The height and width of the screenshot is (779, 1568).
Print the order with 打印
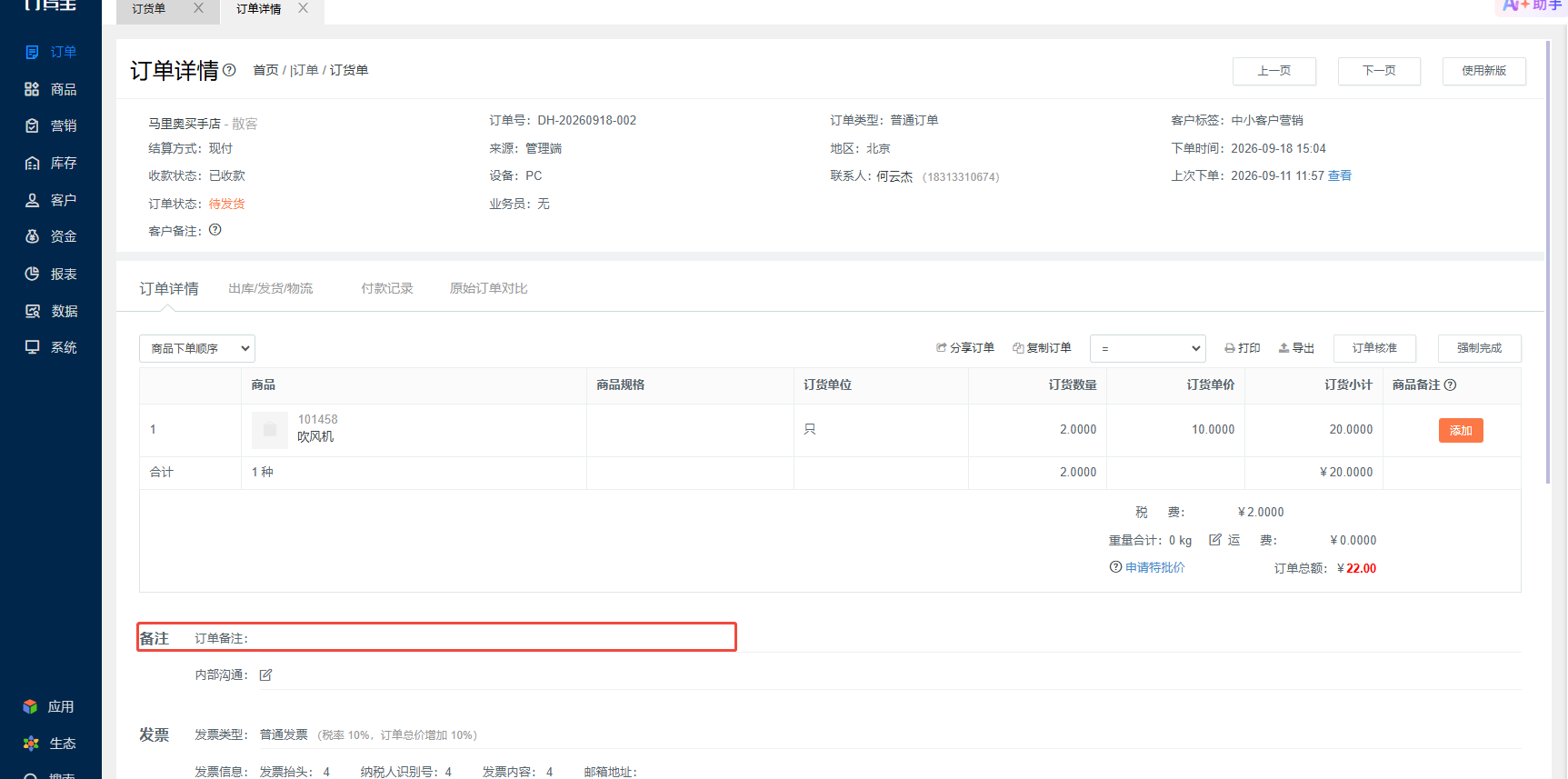1243,348
